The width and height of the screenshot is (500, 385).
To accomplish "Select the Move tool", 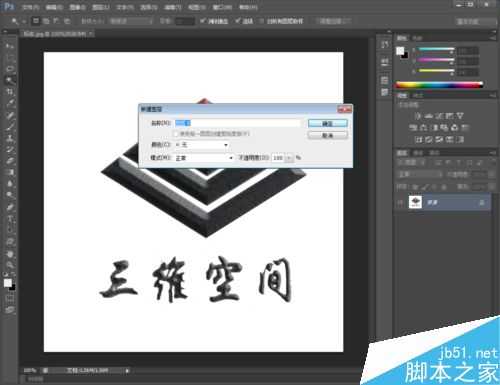I will click(10, 46).
